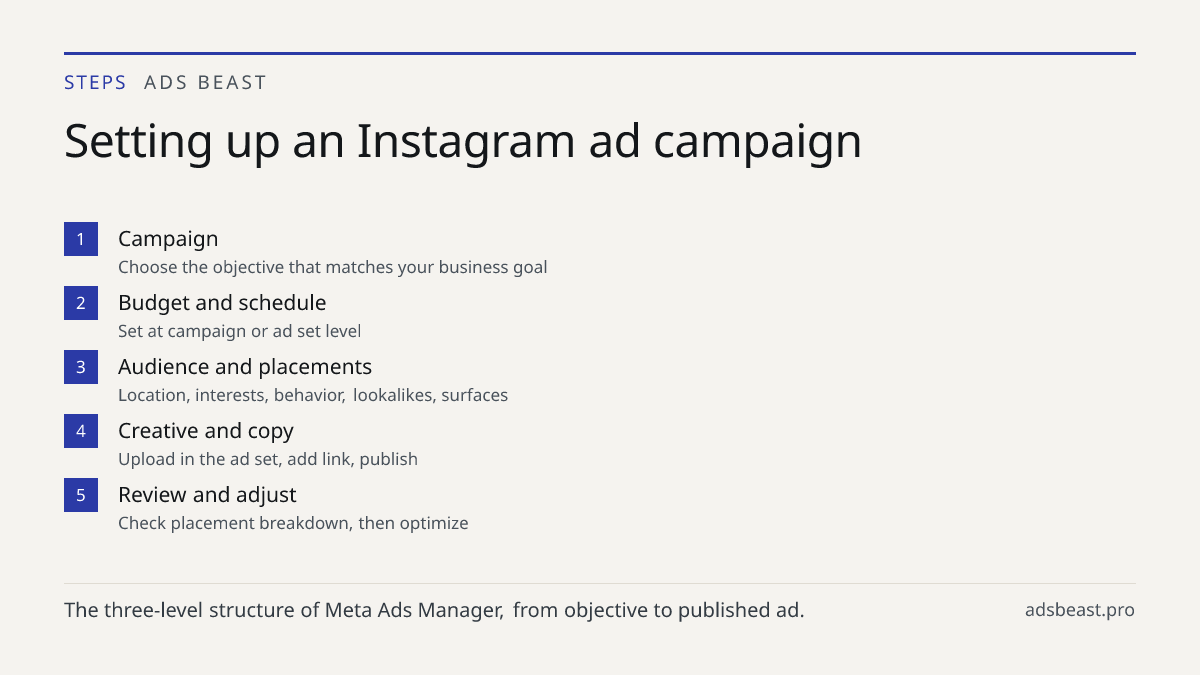Click the 'ADS BEAST' header text
The image size is (1200, 675).
click(205, 83)
